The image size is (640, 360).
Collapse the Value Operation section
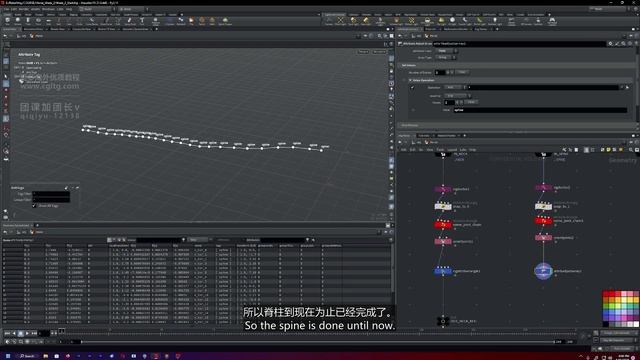click(410, 80)
